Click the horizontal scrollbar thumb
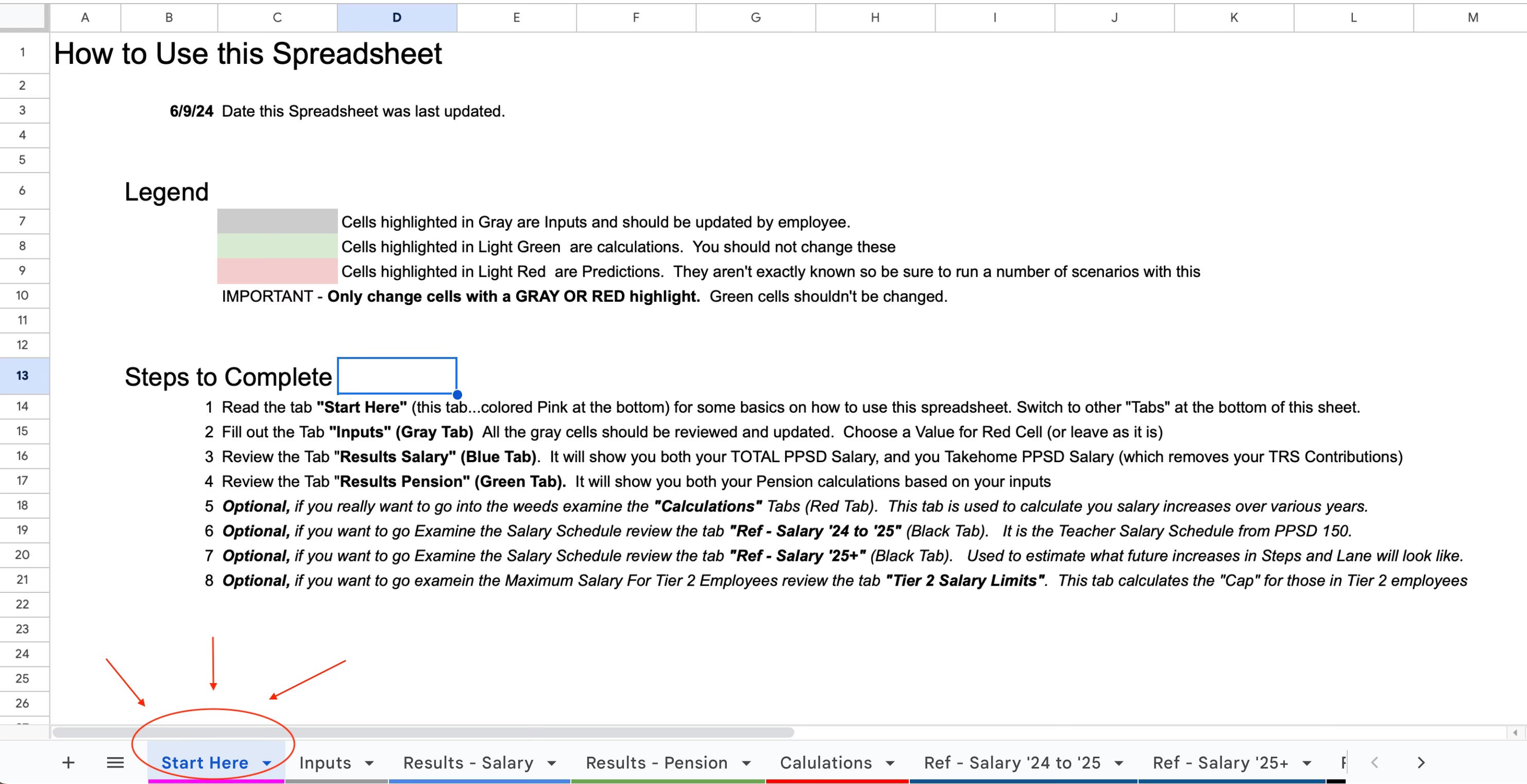This screenshot has width=1527, height=784. [423, 732]
